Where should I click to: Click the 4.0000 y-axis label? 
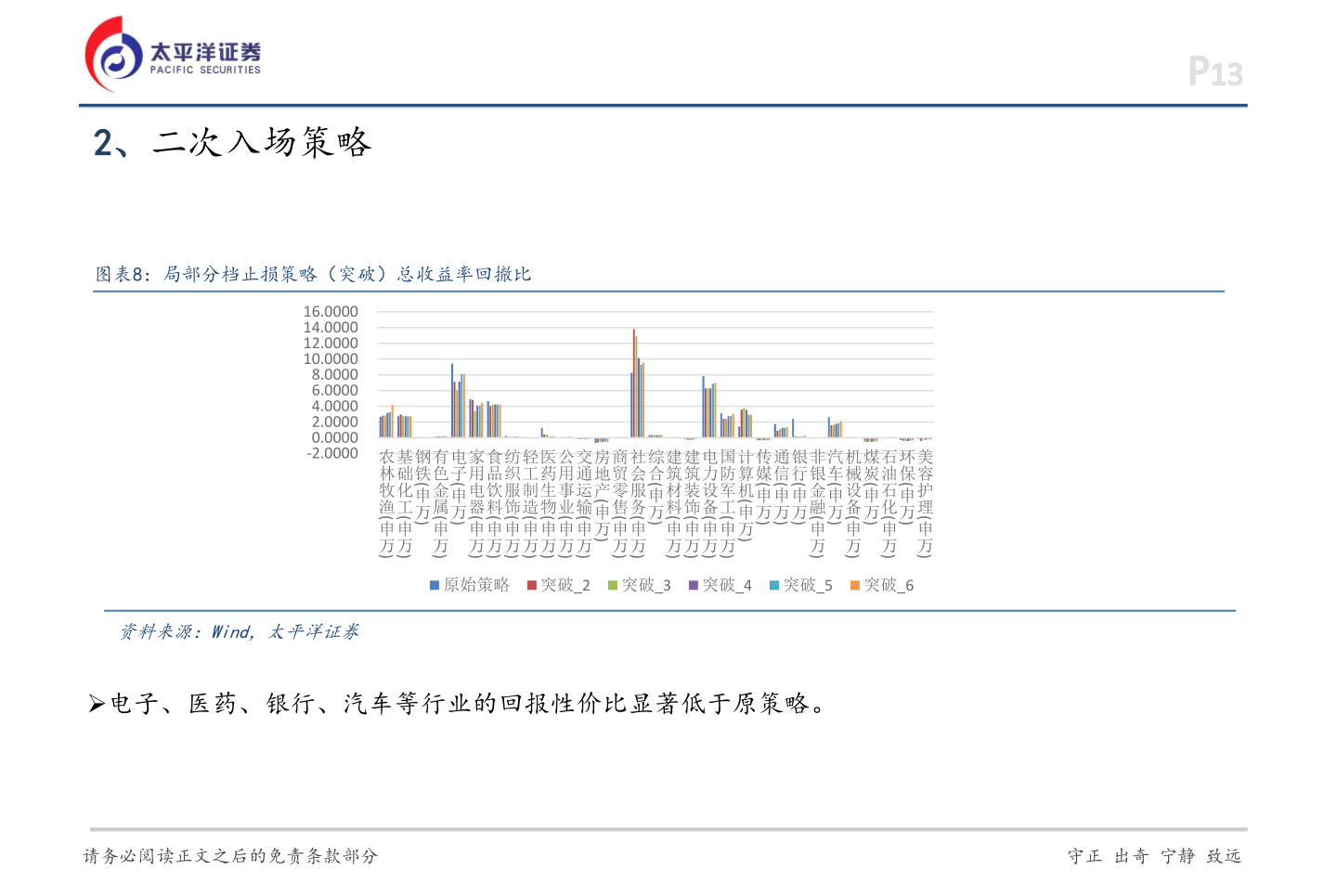pyautogui.click(x=334, y=407)
